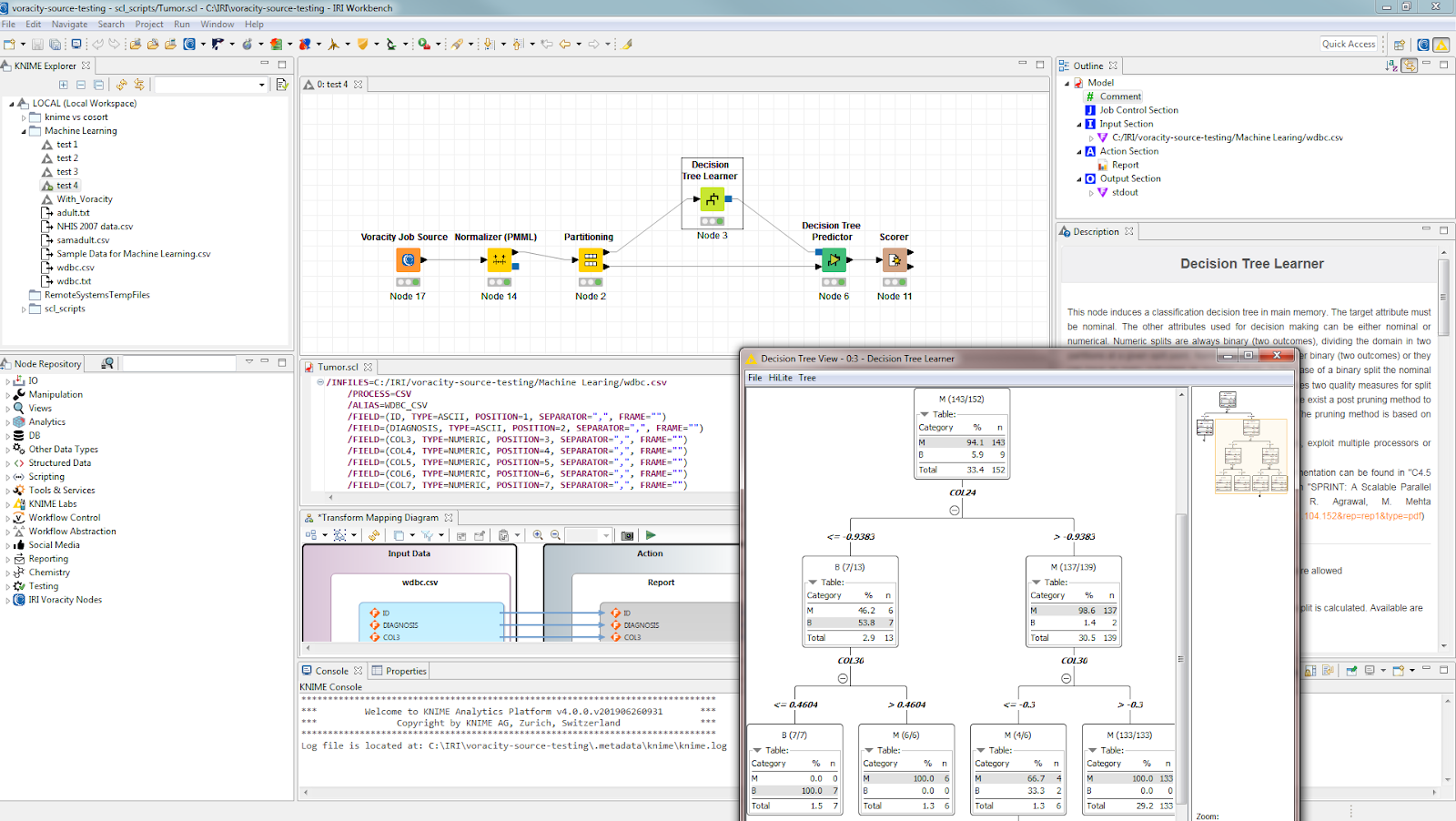1456x821 pixels.
Task: Select Job Control Section in Outline
Action: 1138,110
